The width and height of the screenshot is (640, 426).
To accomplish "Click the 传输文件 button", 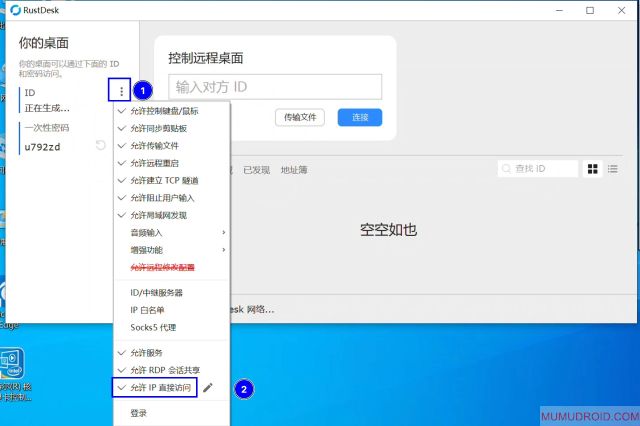I will coord(300,118).
